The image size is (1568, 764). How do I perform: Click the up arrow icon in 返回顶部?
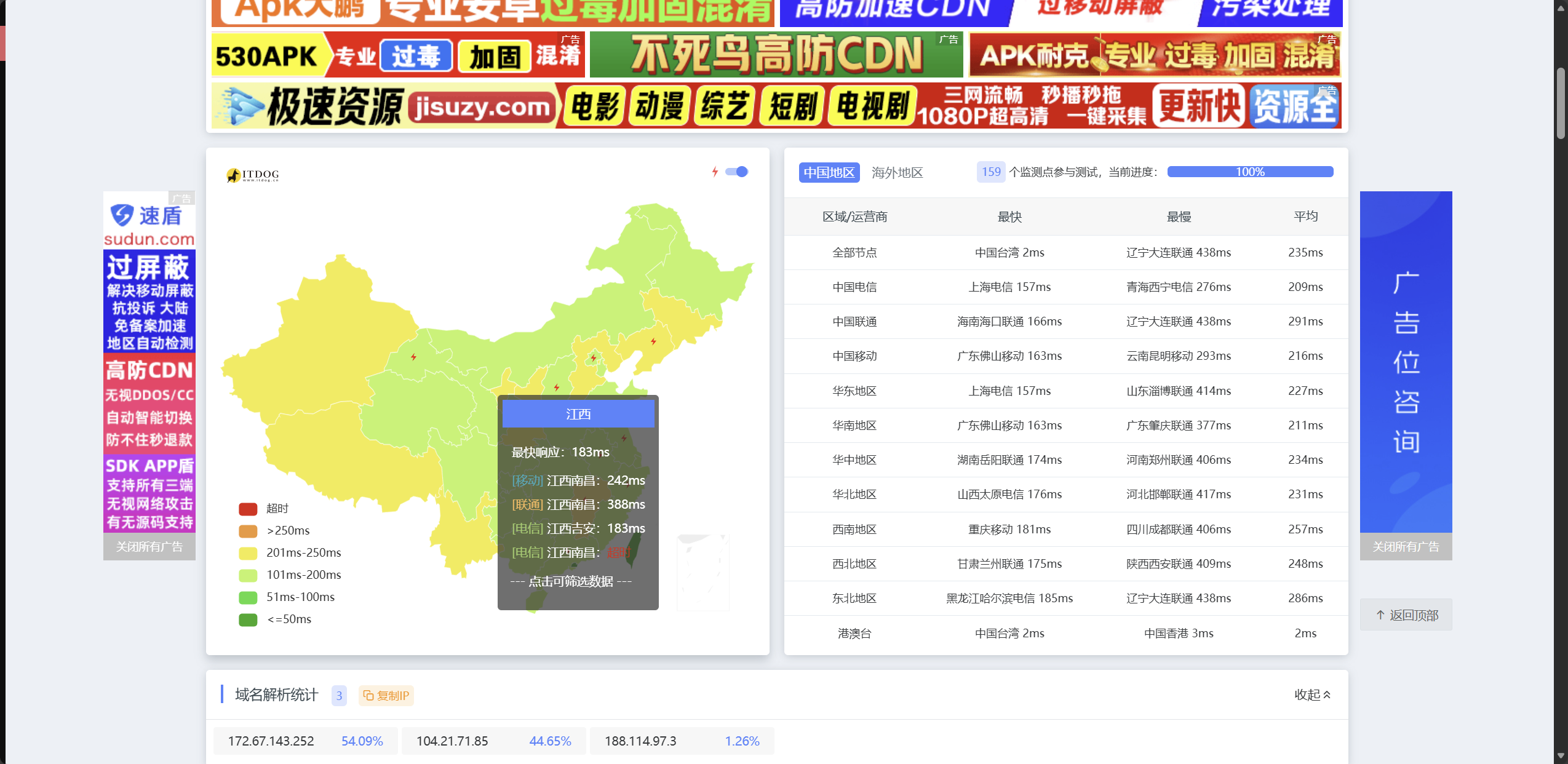(1380, 615)
